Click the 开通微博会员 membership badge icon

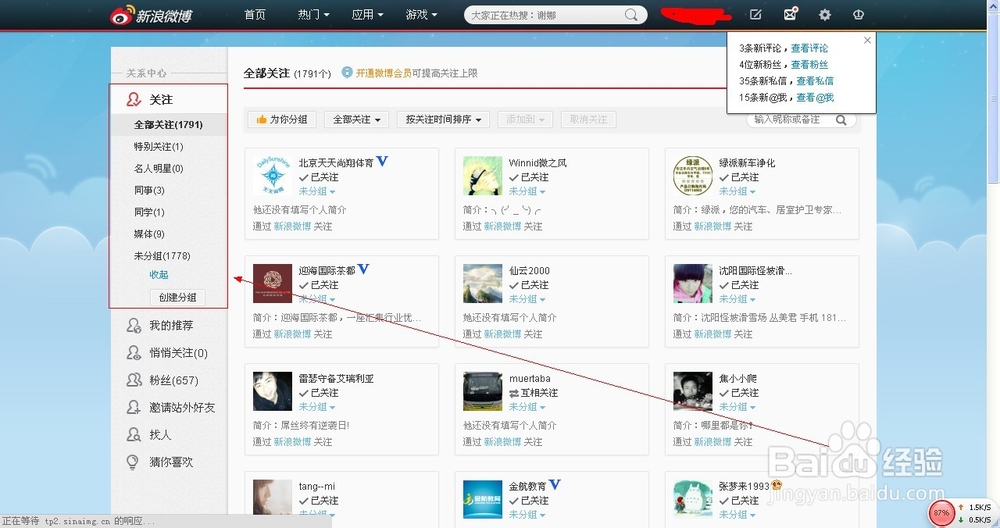tap(347, 73)
